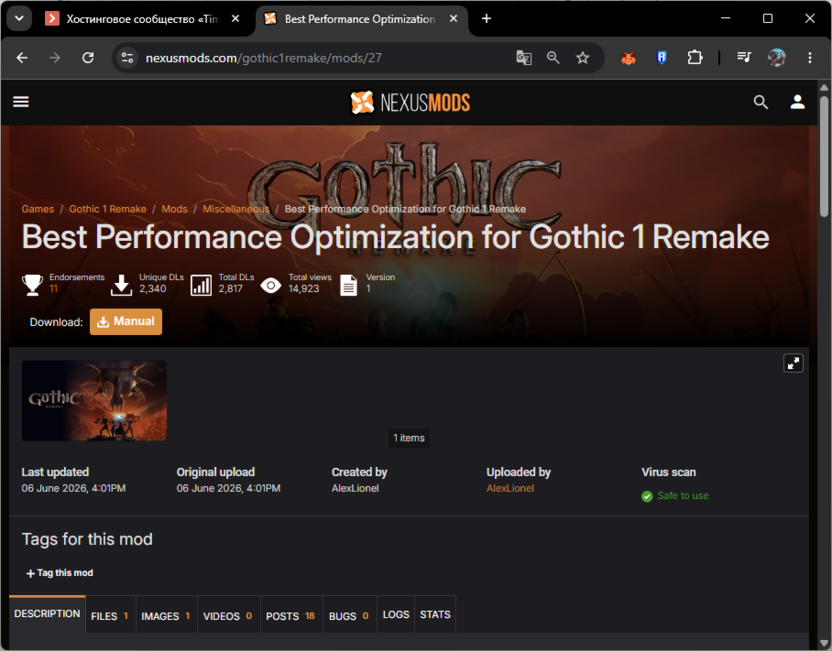
Task: Click the Unique DLs count 2,340
Action: click(153, 289)
